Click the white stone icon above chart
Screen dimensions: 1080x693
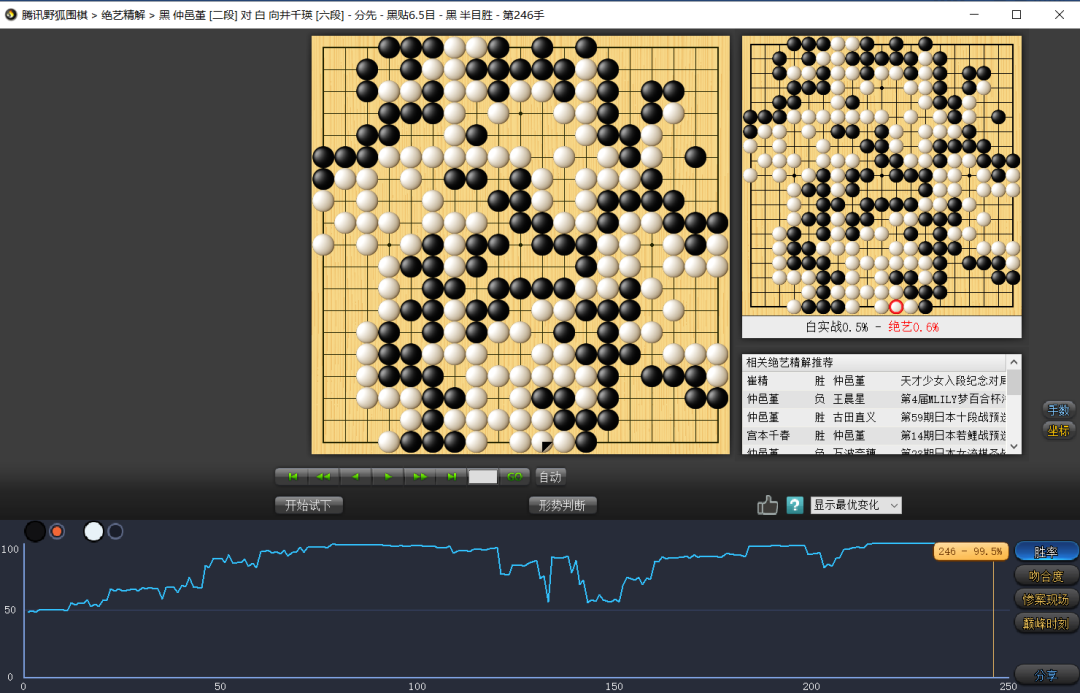coord(94,531)
